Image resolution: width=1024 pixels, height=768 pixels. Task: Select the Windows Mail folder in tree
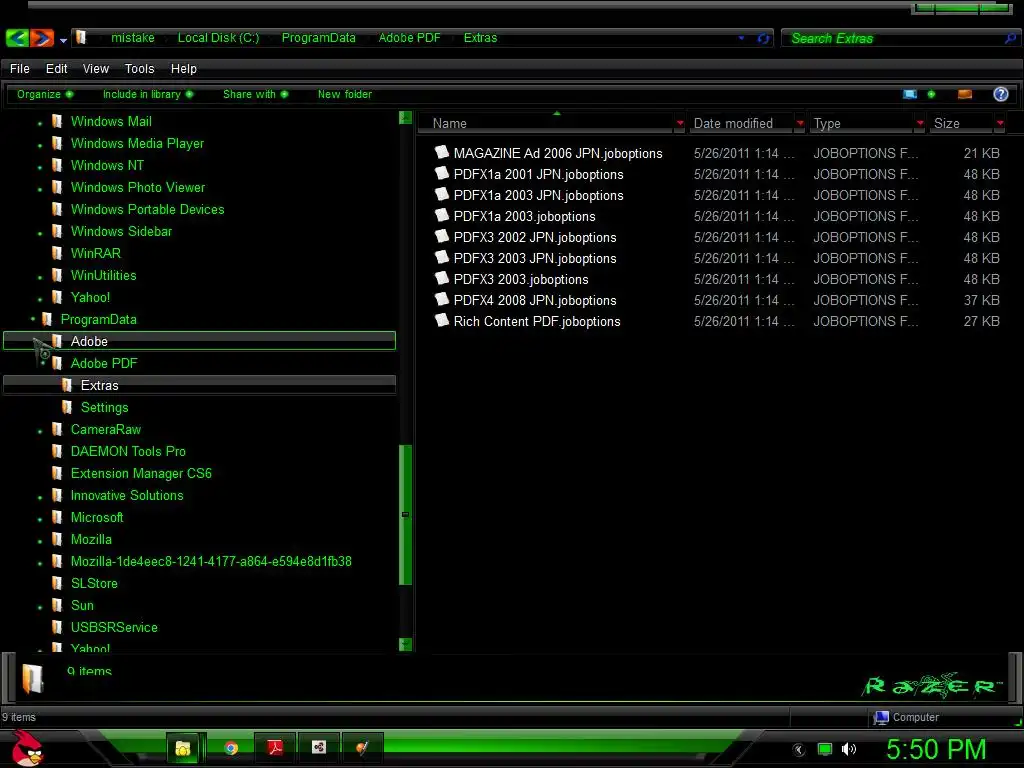[111, 121]
